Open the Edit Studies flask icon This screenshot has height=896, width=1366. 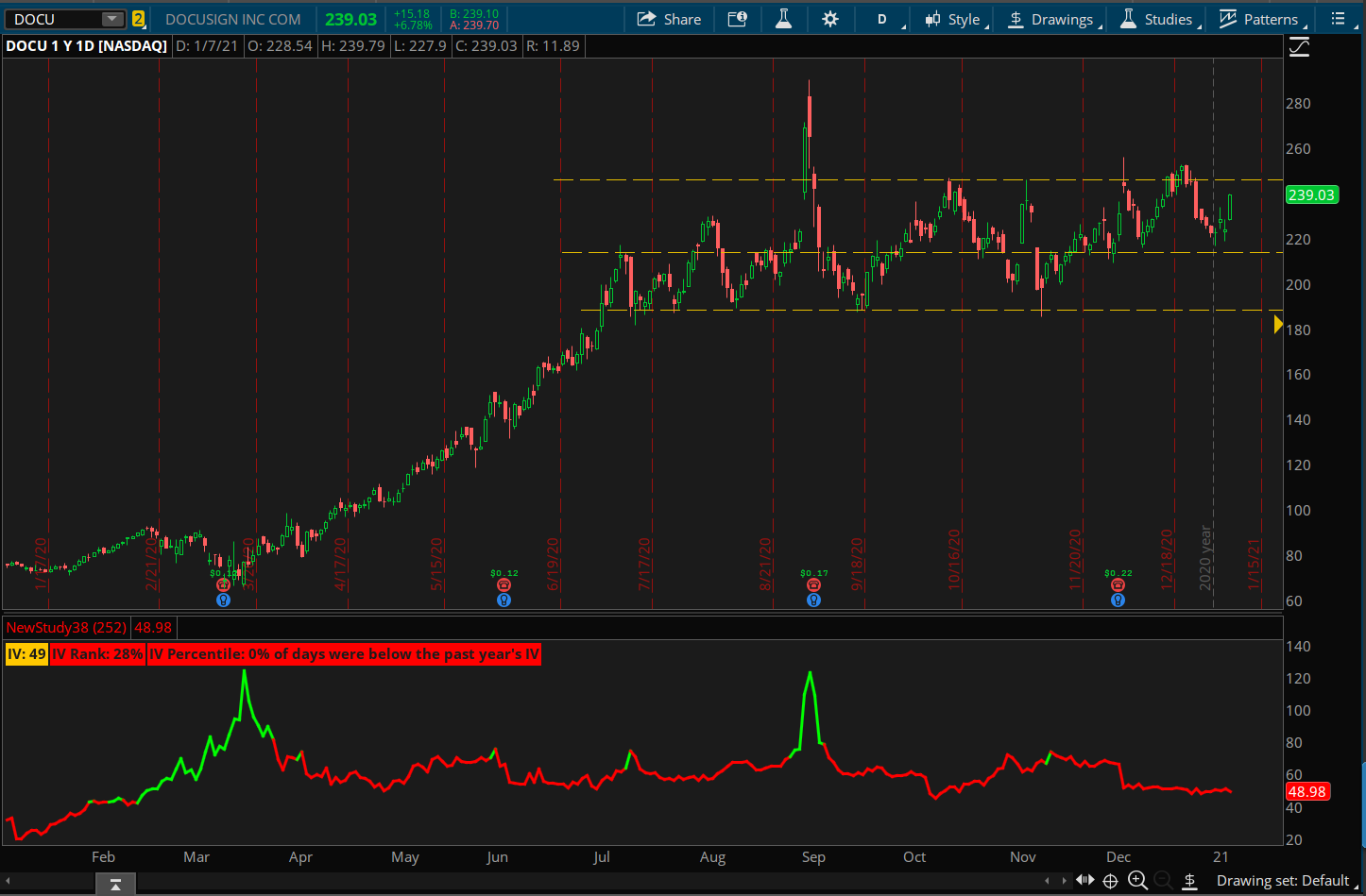pos(783,19)
